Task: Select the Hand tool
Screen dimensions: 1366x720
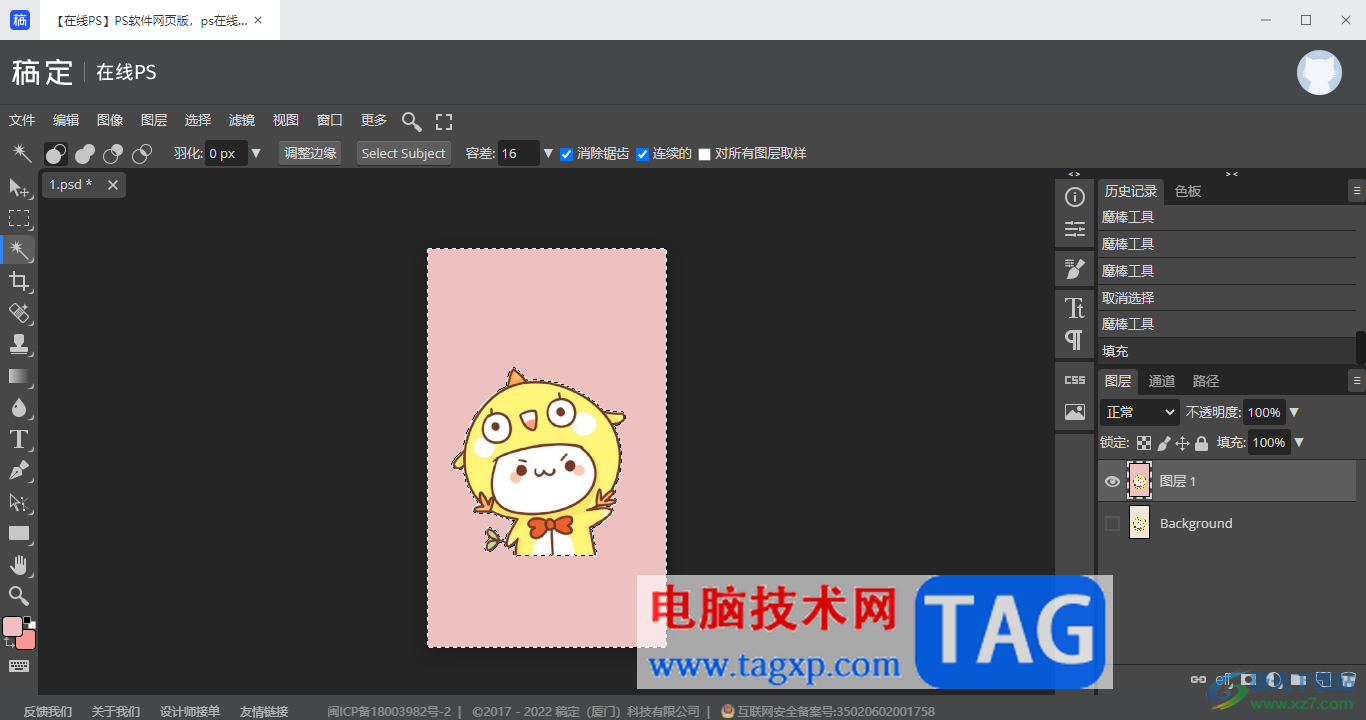Action: pos(18,565)
